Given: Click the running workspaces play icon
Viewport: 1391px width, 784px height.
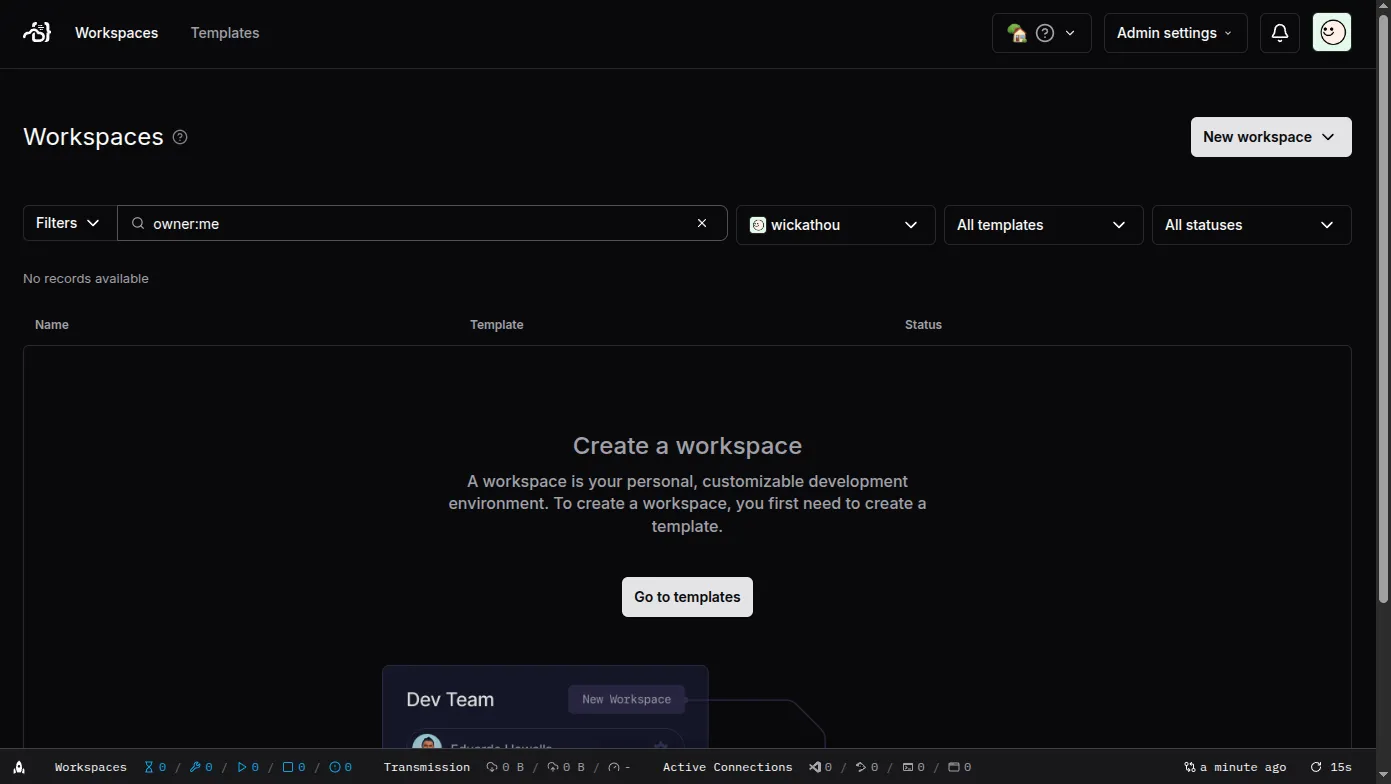Looking at the screenshot, I should click(x=243, y=767).
